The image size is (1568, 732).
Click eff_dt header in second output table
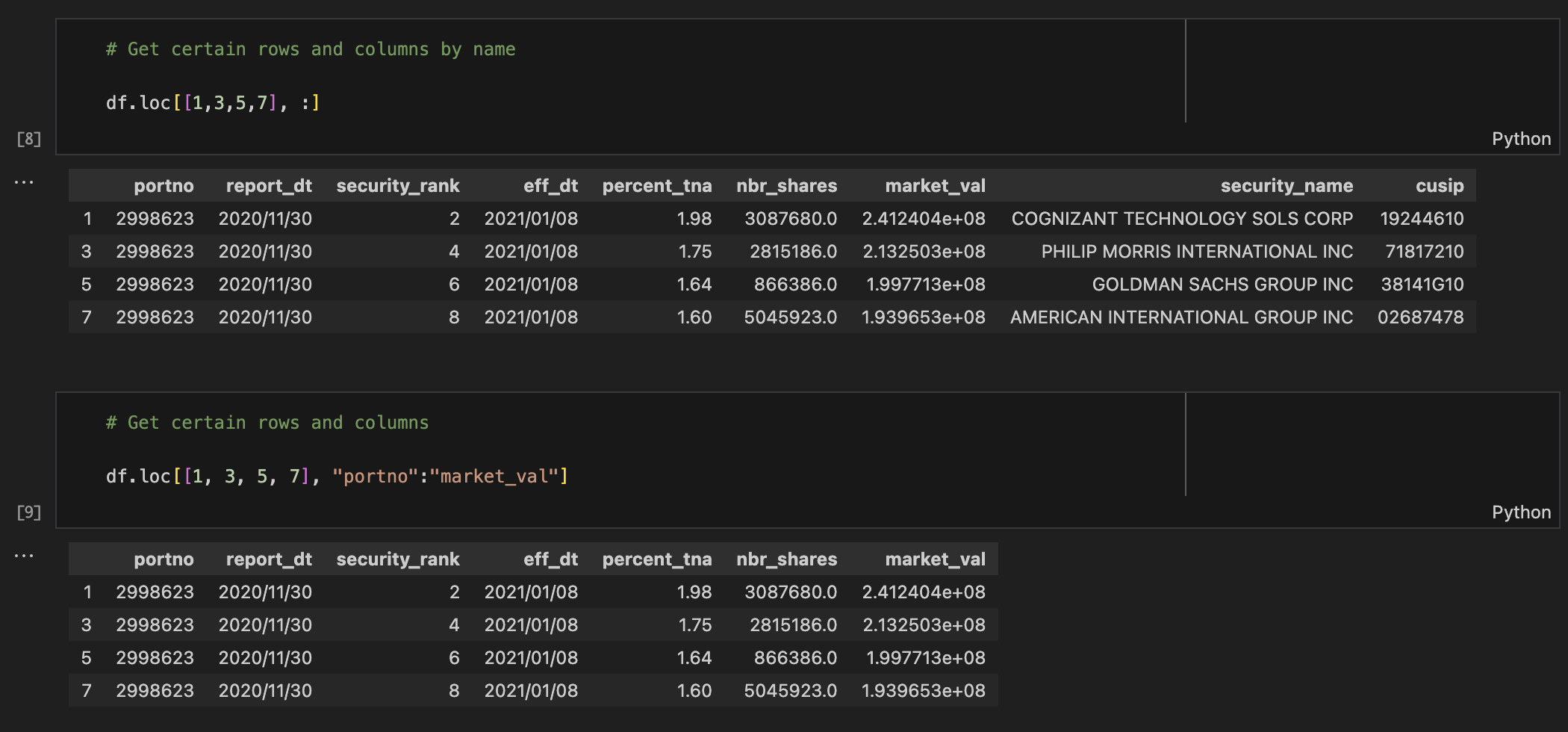coord(550,559)
